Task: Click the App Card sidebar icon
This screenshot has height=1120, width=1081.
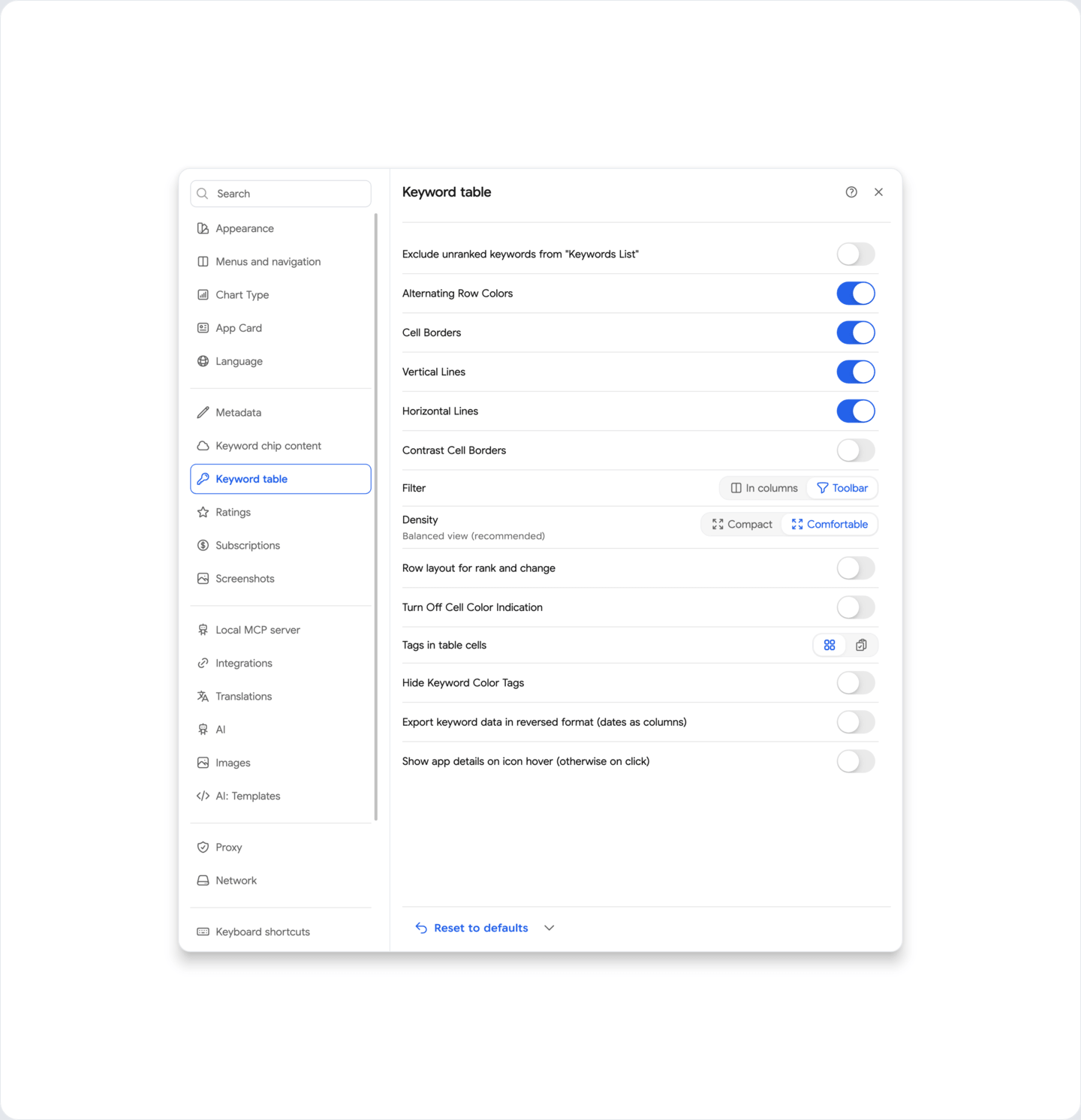Action: (x=203, y=328)
